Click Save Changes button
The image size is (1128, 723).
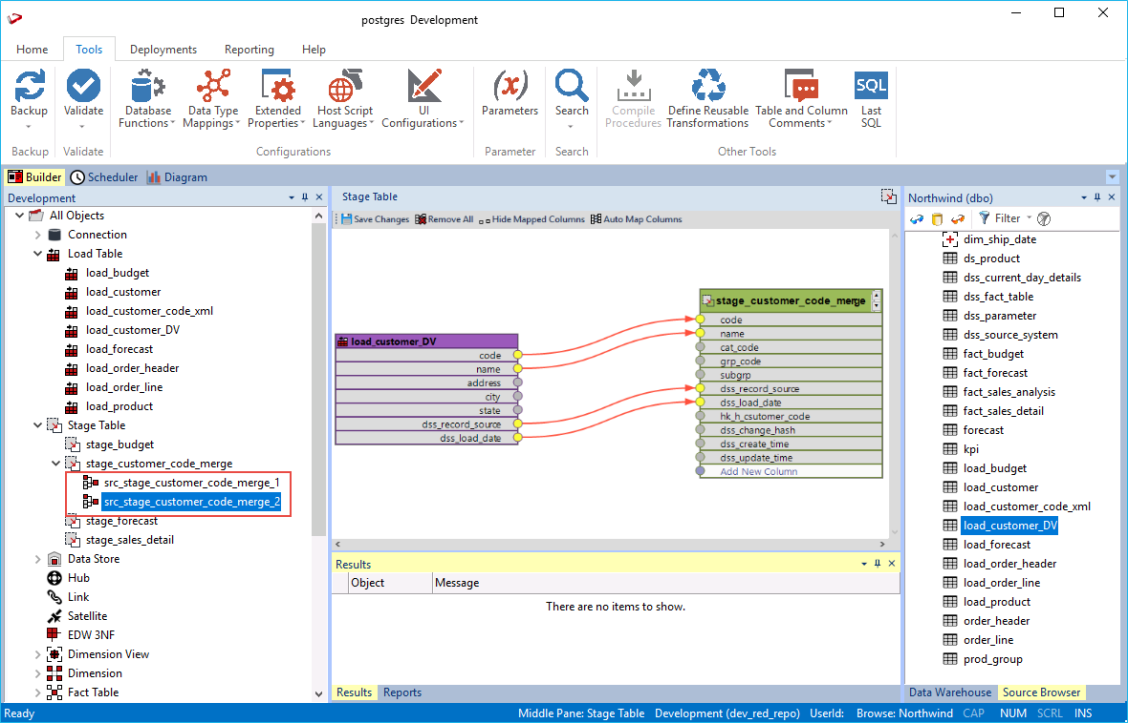point(375,219)
